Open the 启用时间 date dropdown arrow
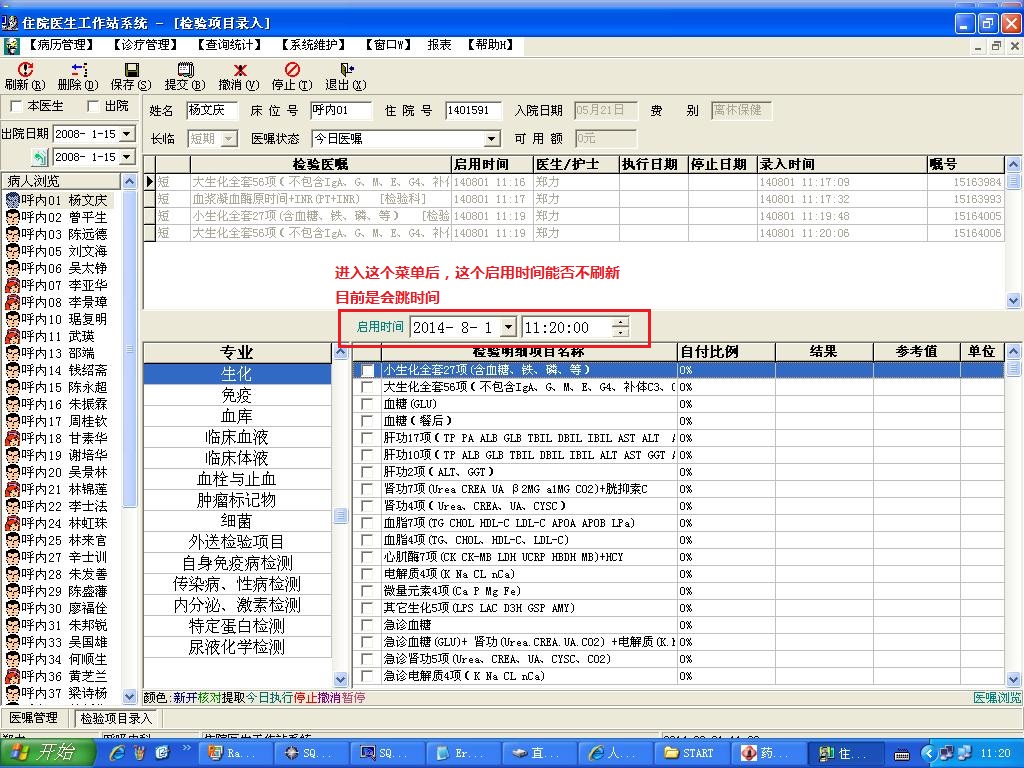The image size is (1024, 768). [x=508, y=327]
